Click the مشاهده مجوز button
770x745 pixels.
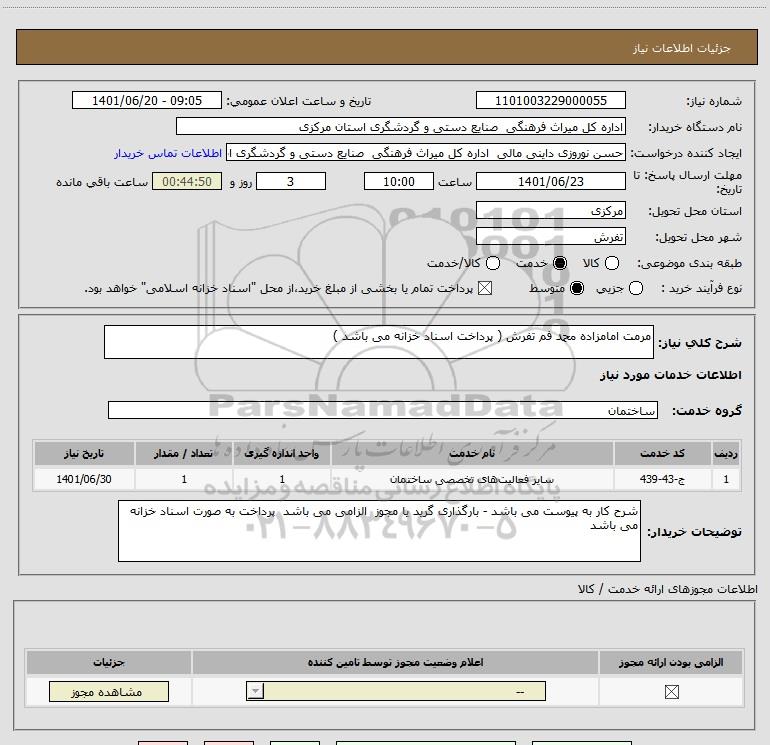pos(109,691)
